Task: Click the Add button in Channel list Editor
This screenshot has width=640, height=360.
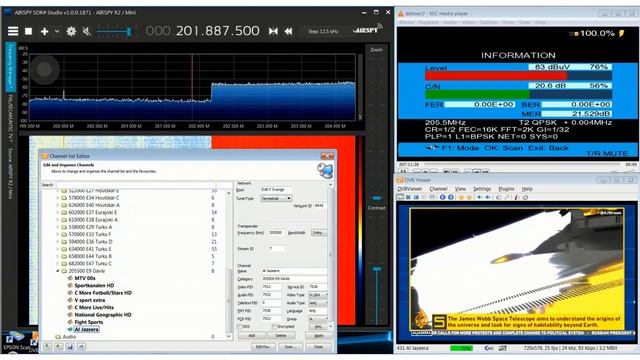Action: pos(251,336)
